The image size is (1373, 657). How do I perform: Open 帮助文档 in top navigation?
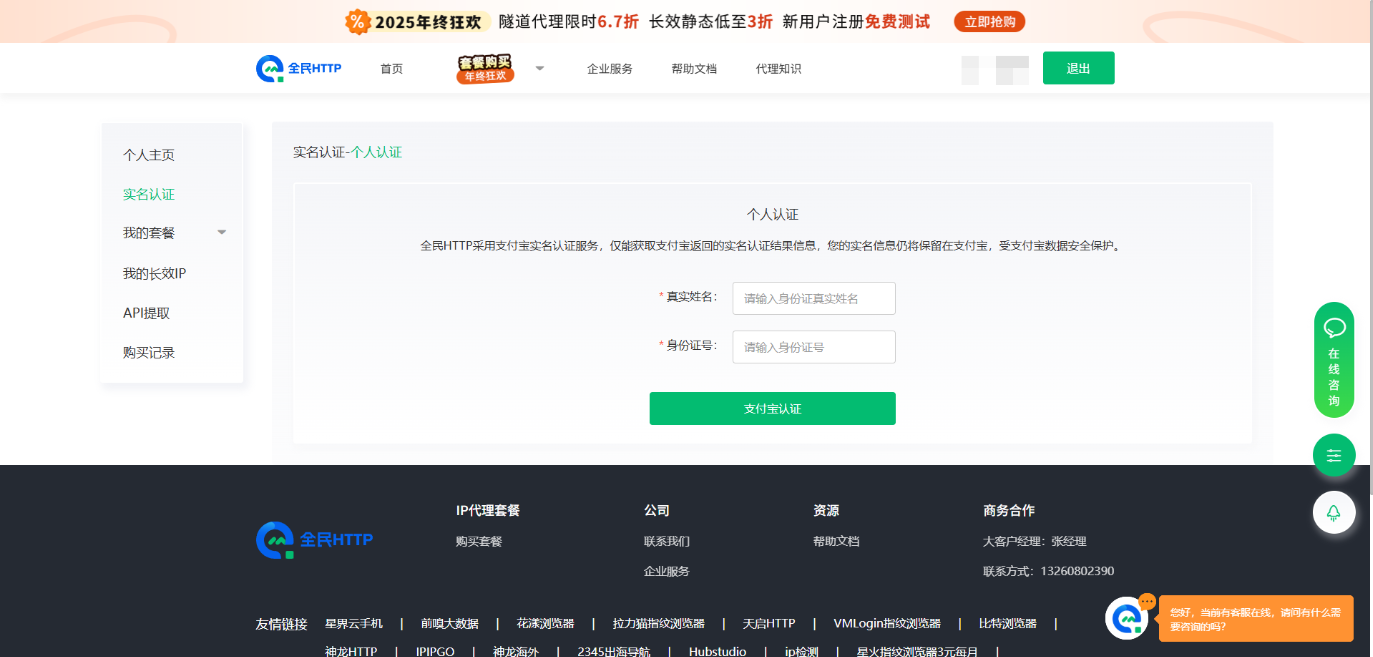click(694, 69)
